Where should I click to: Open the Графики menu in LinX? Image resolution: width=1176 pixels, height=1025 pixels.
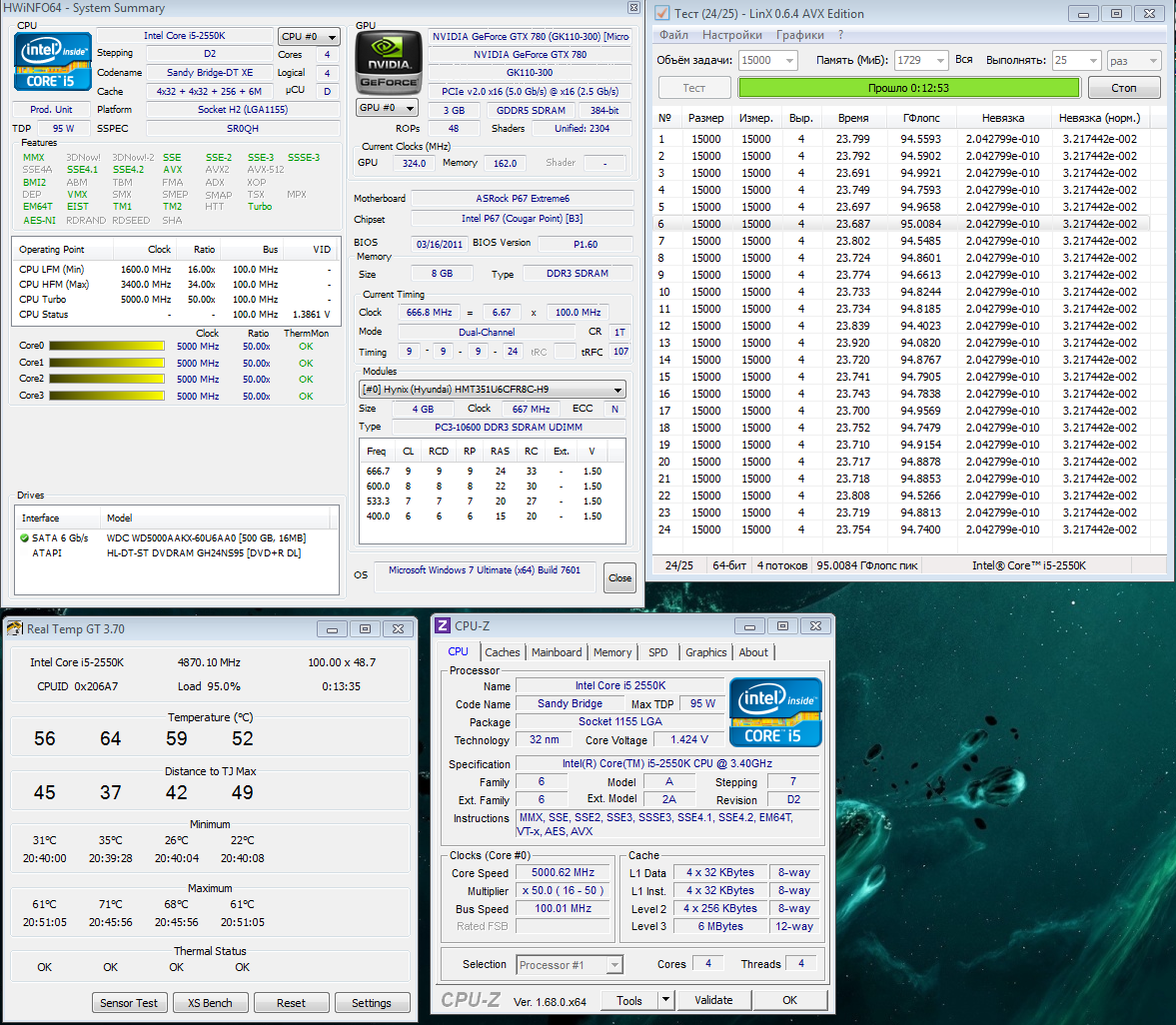[800, 35]
